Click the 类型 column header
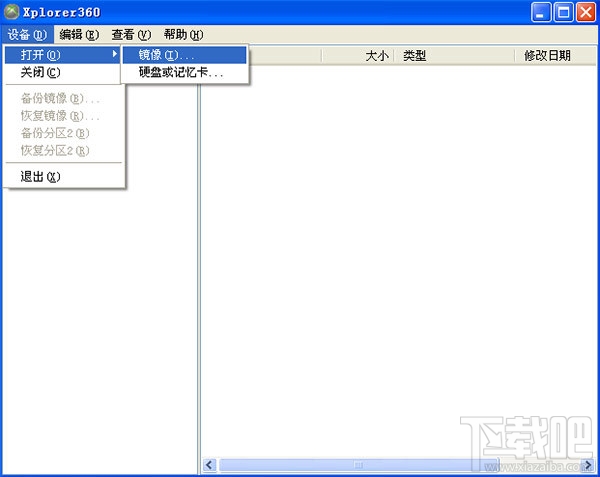 coord(454,56)
